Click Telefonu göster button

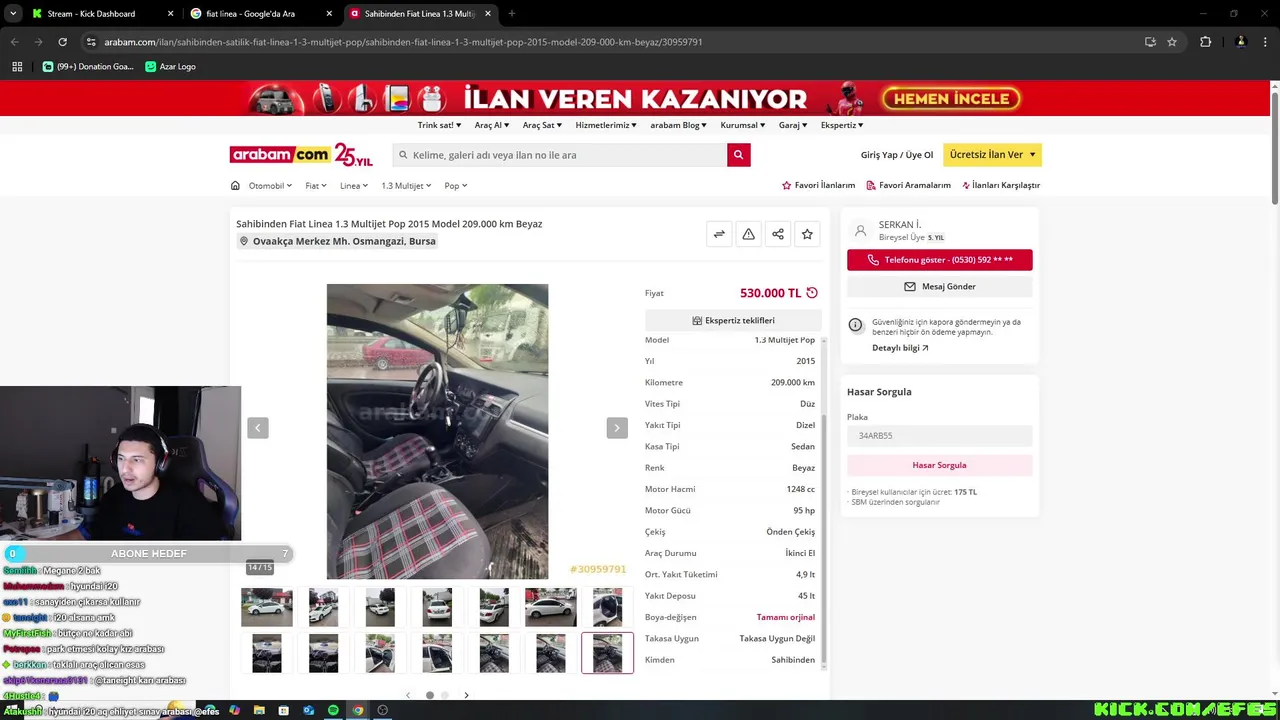pyautogui.click(x=939, y=260)
